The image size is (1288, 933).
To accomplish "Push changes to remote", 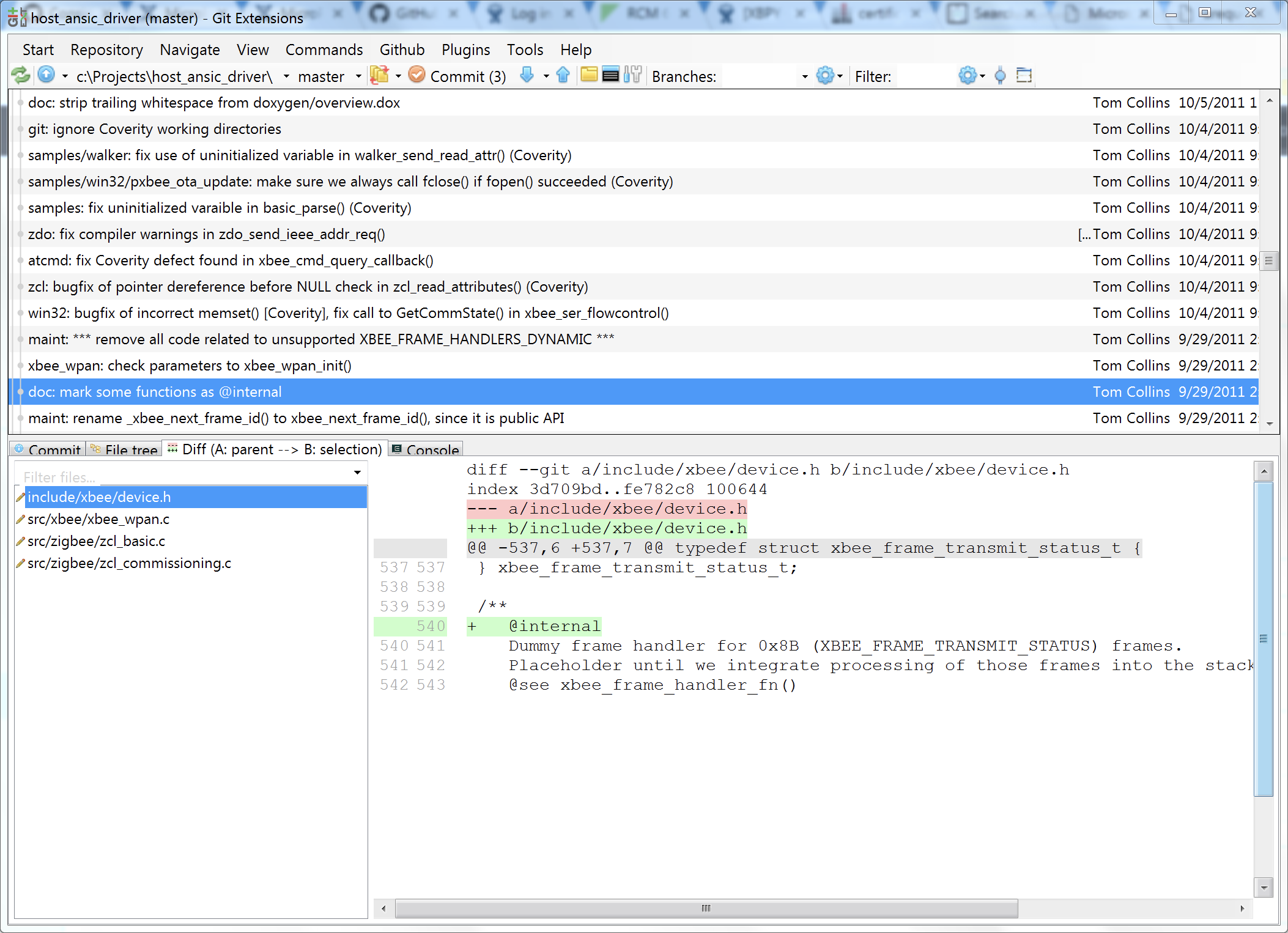I will click(563, 75).
